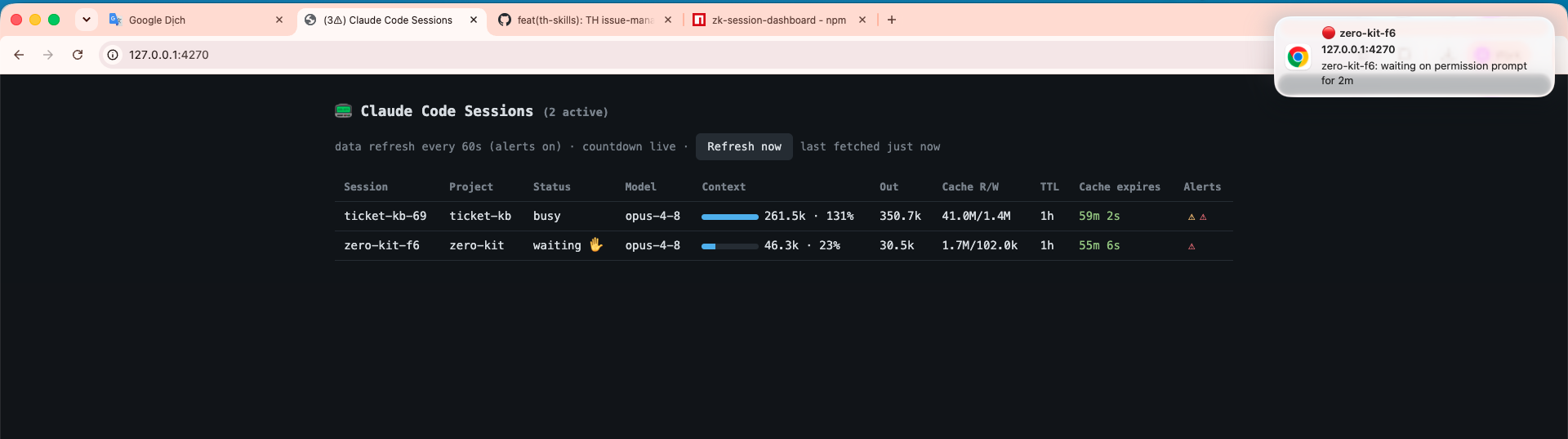Click the Alerts column header
The width and height of the screenshot is (1568, 439).
(1202, 187)
